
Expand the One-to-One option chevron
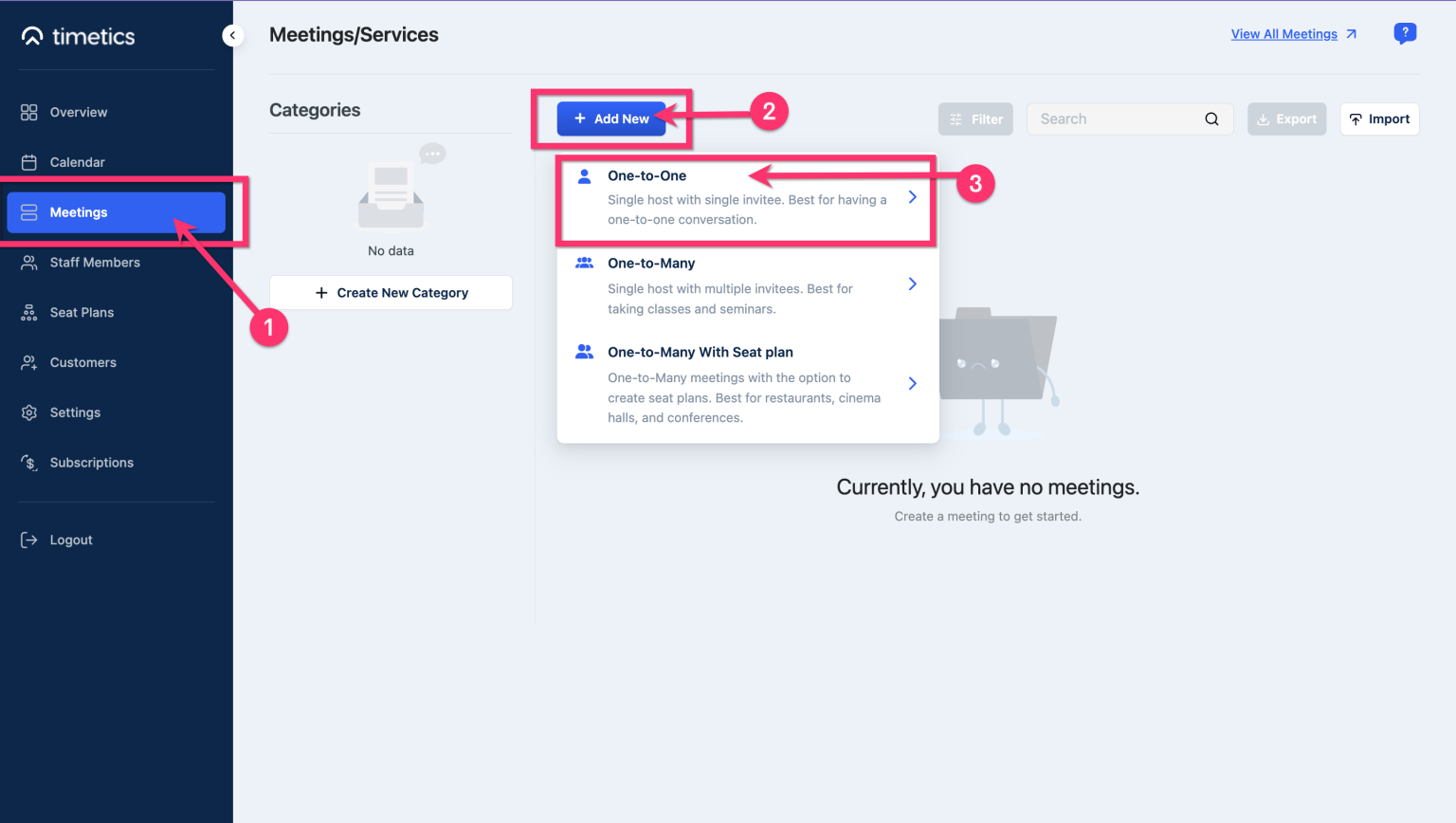[912, 197]
